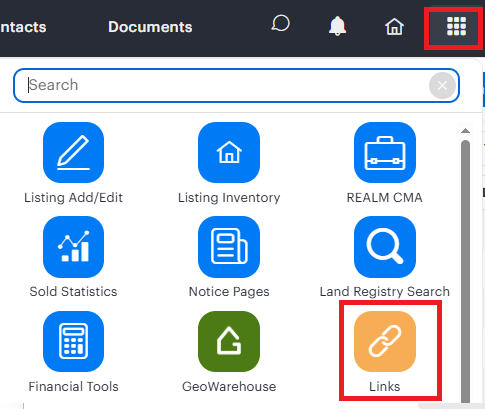Open the orange Links chain icon

[385, 341]
